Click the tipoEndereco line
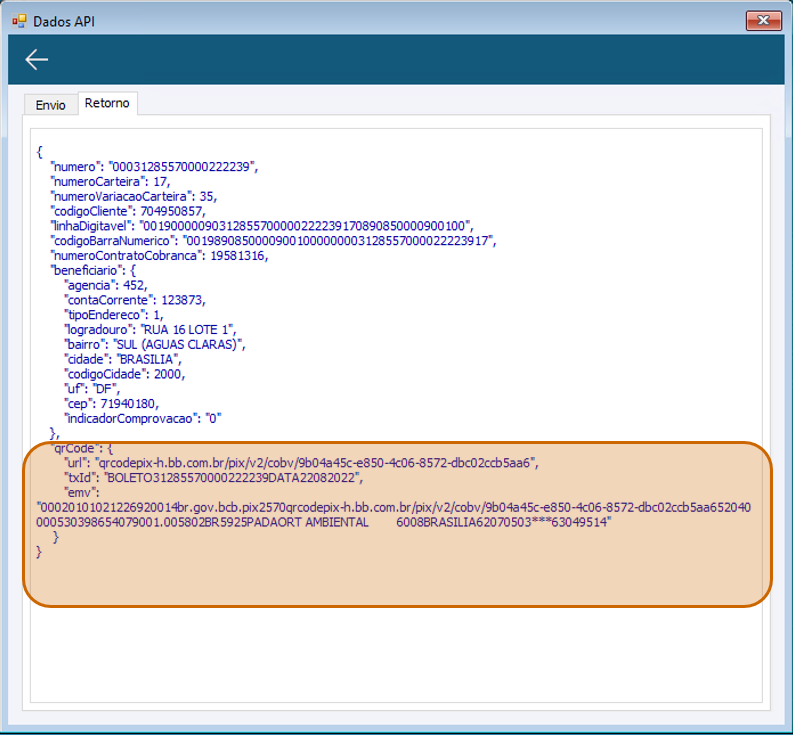This screenshot has width=794, height=735. pos(113,315)
